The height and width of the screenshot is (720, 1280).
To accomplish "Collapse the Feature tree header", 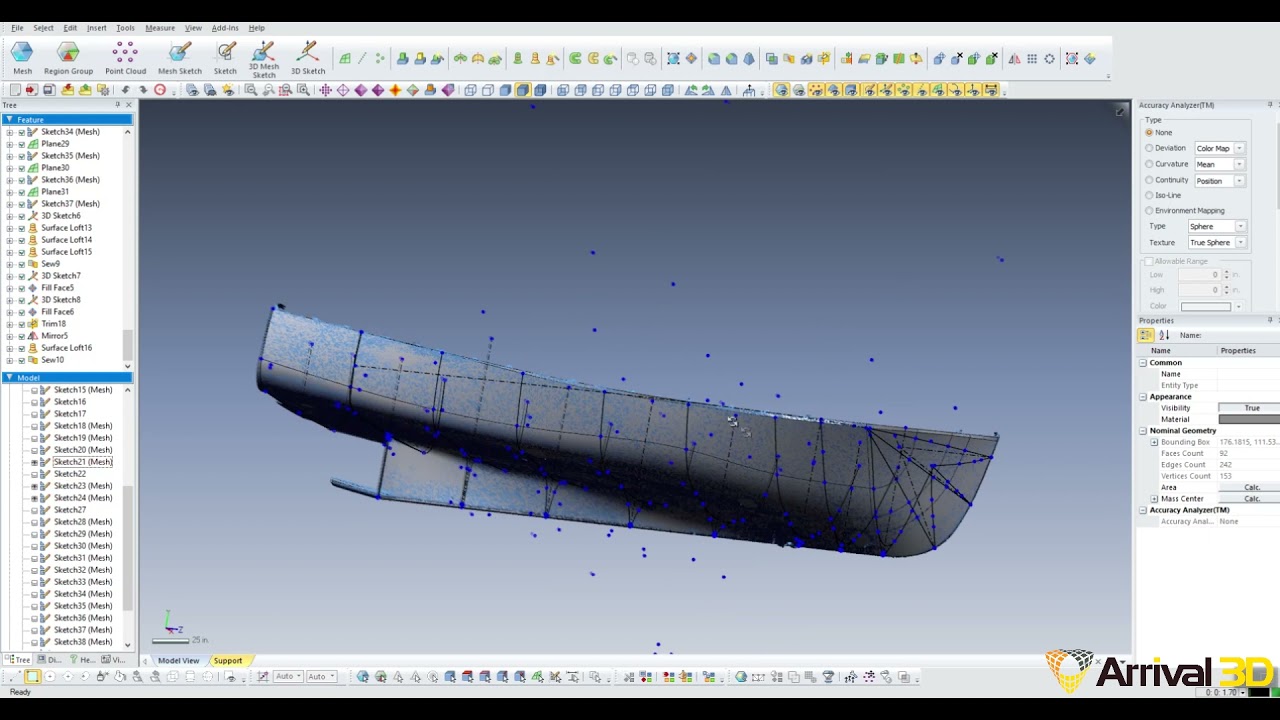I will (9, 119).
